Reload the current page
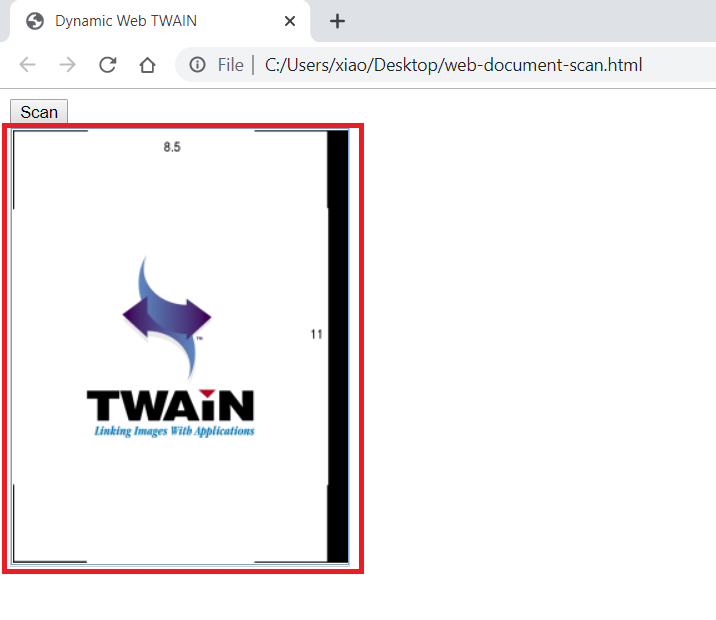716x620 pixels. click(107, 65)
